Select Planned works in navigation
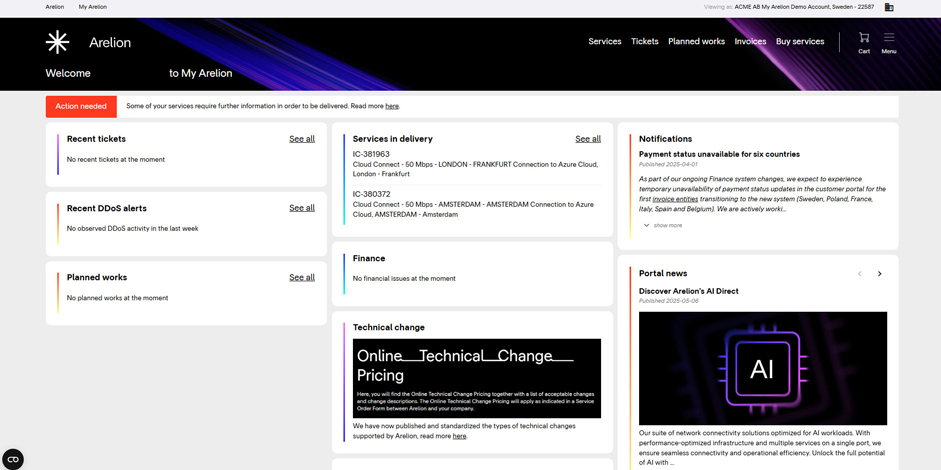 [696, 42]
